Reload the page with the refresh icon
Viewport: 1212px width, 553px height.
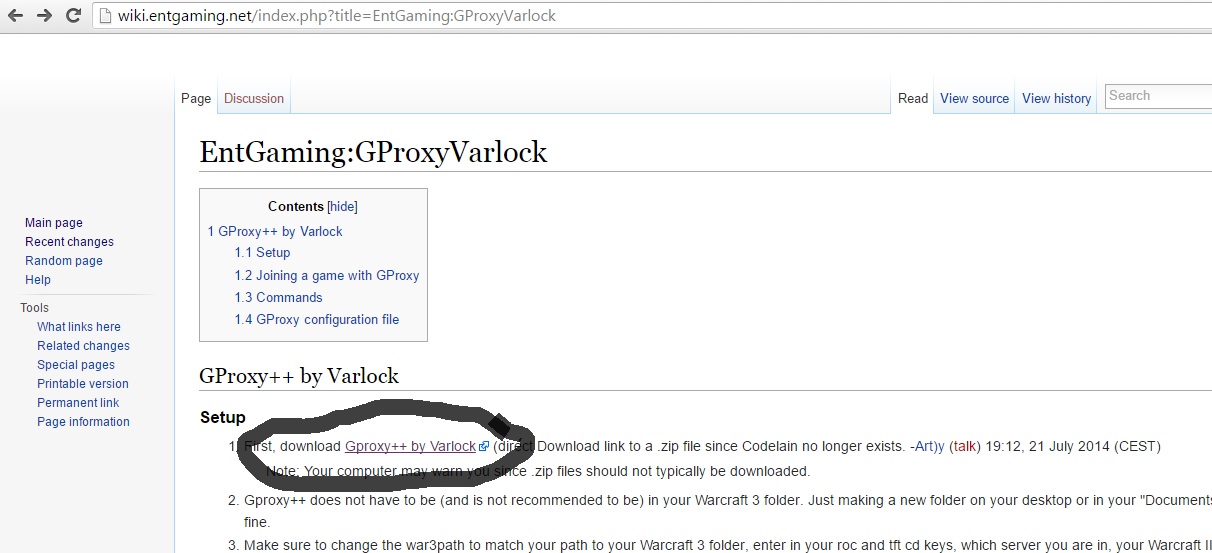point(73,16)
